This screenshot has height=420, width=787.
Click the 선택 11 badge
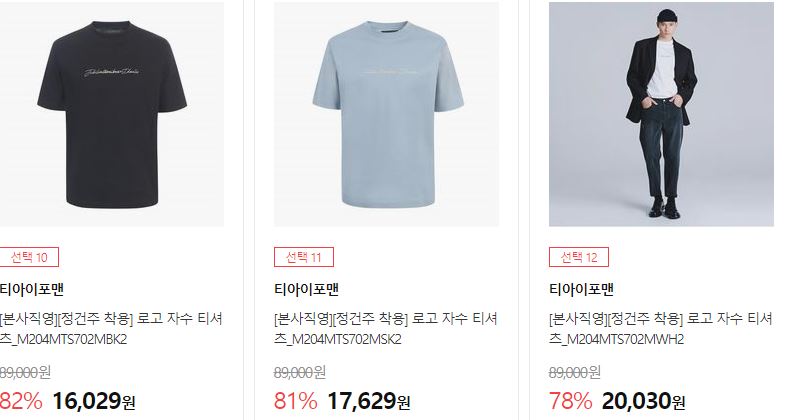304,257
